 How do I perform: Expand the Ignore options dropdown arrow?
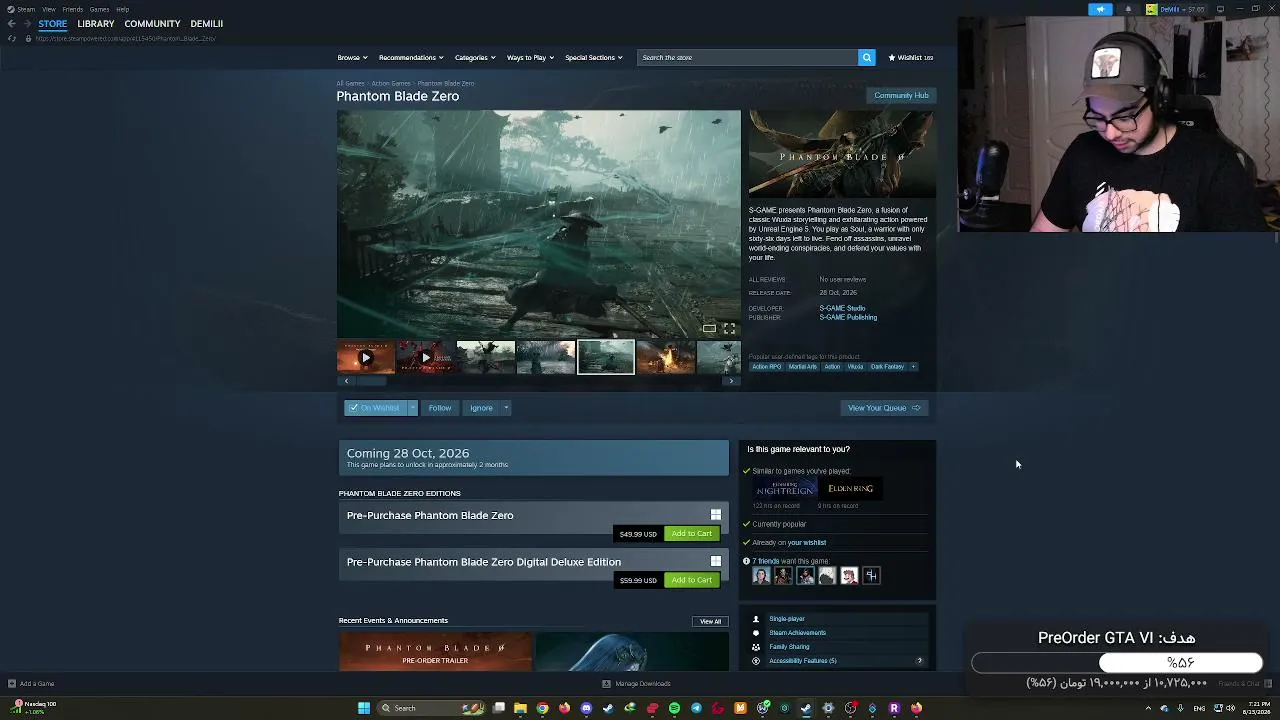[506, 408]
